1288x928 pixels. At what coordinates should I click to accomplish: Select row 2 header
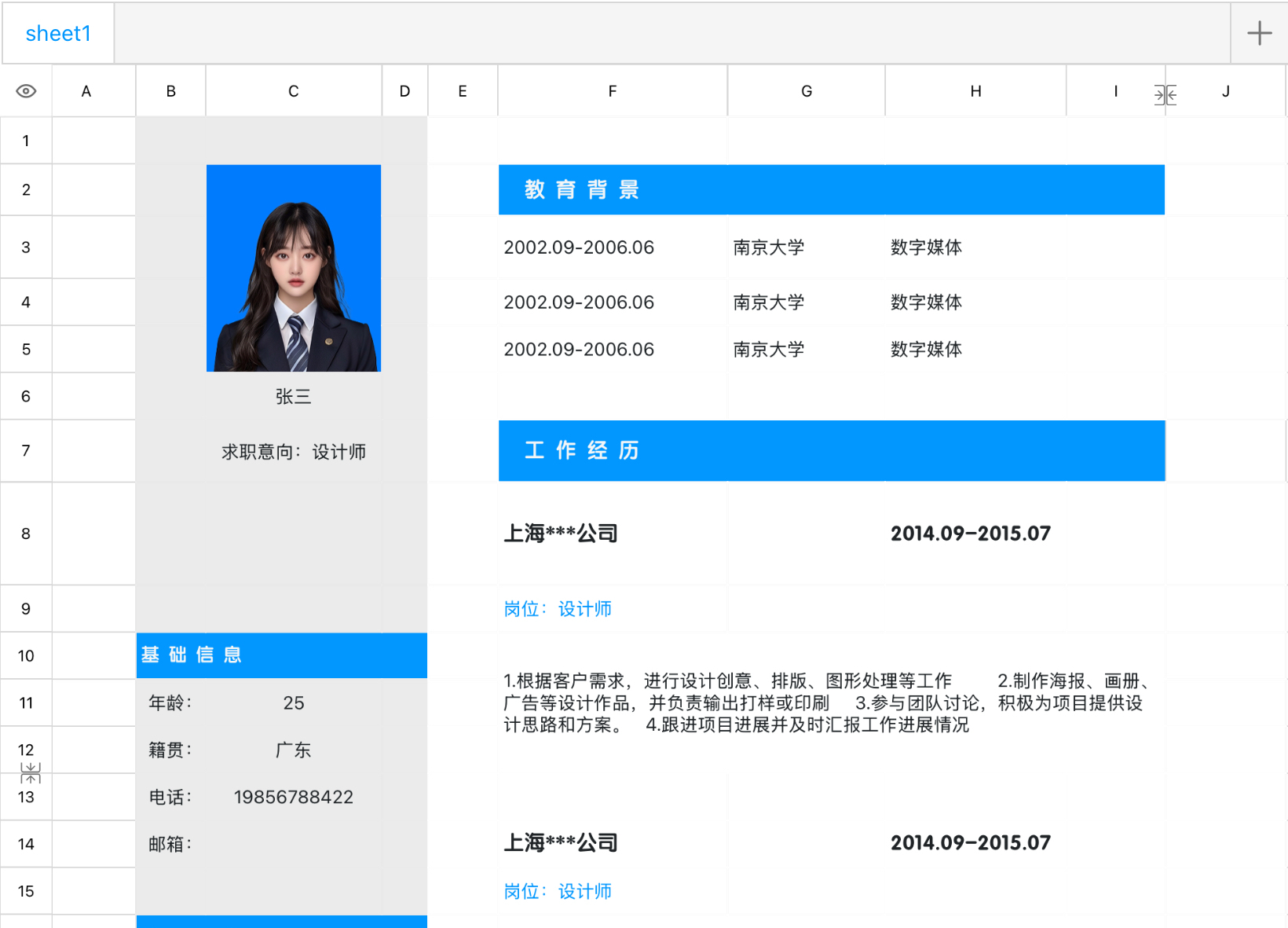tap(26, 189)
